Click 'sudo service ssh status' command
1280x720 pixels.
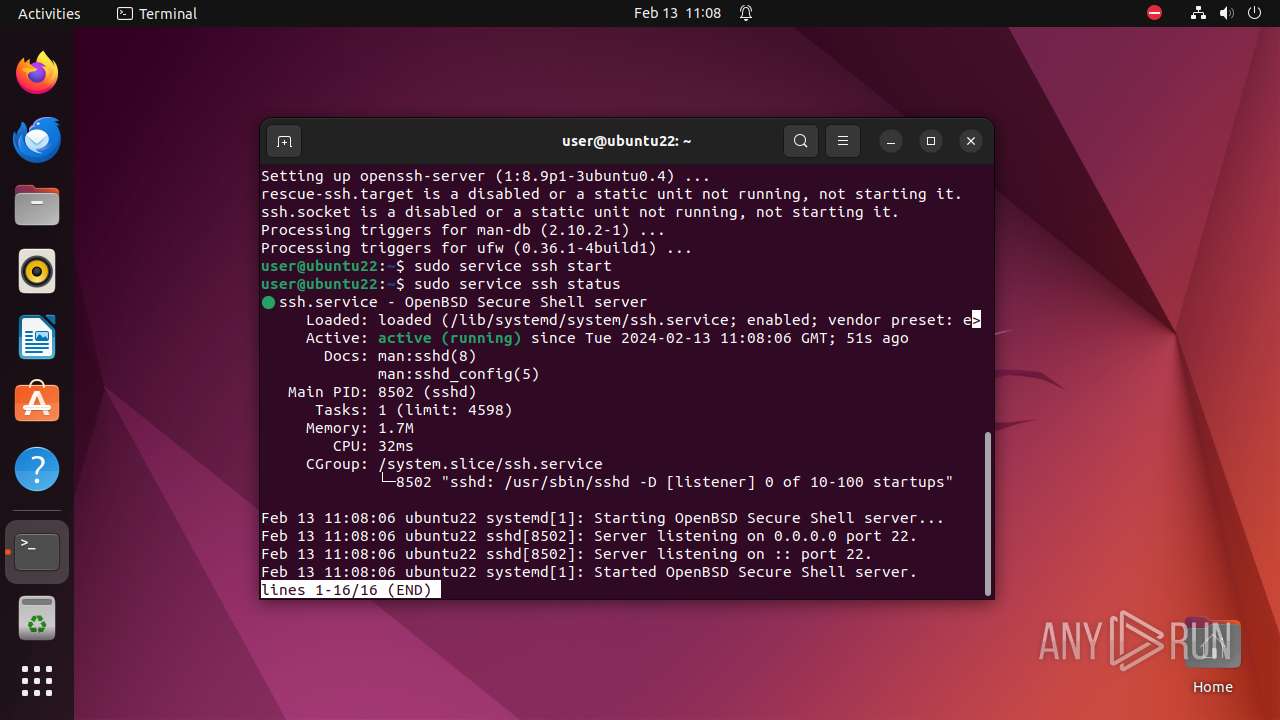(x=517, y=284)
